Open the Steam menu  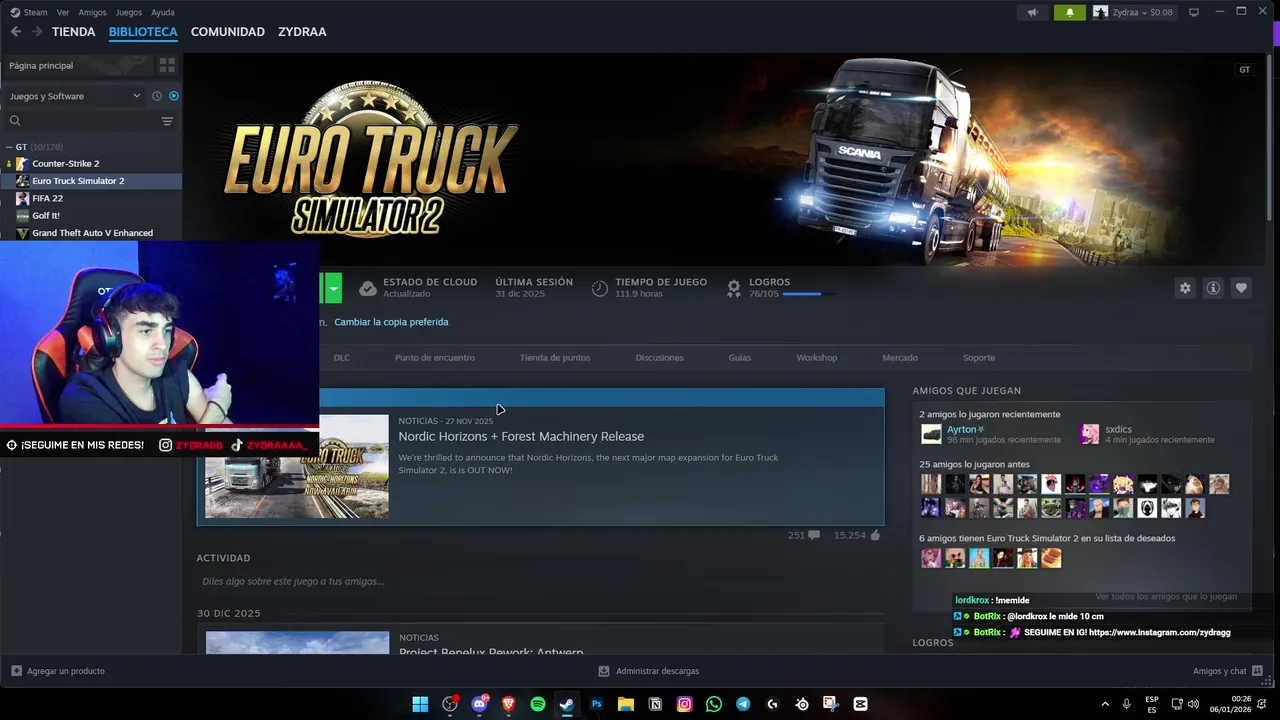tap(30, 12)
